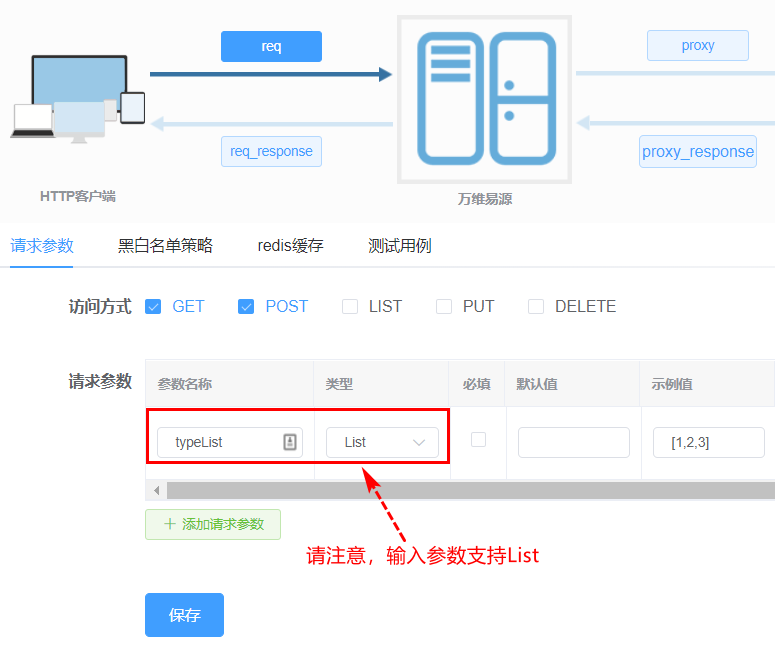Click the scrollbar left arrow

[156, 491]
